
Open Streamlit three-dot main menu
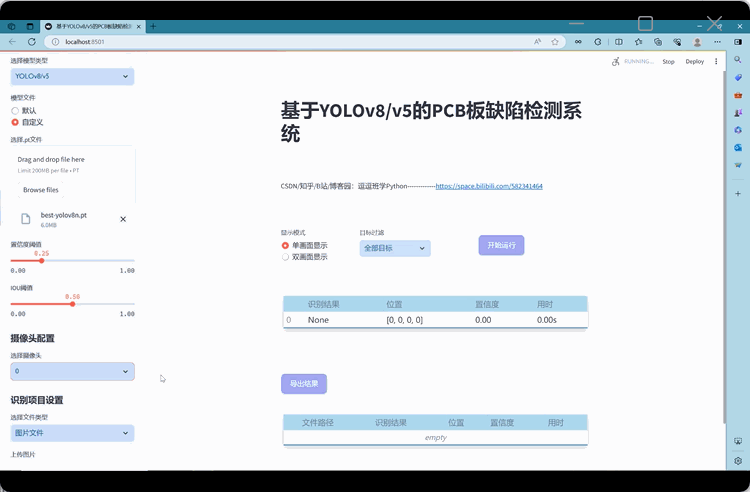(x=716, y=61)
